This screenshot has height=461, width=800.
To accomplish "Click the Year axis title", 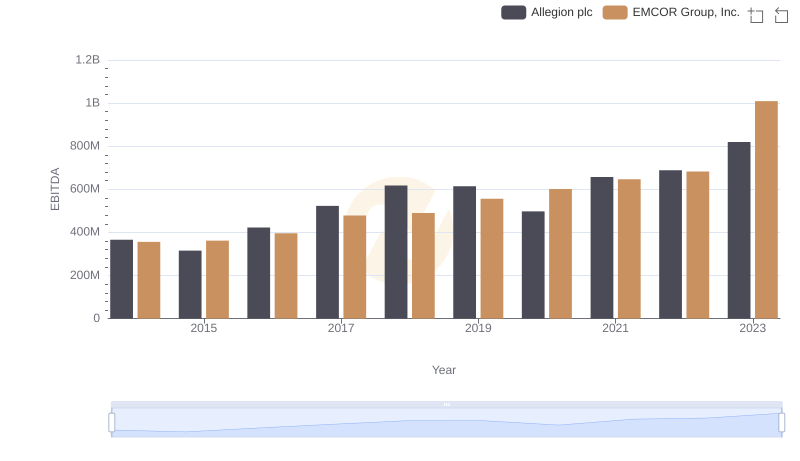I will pos(444,370).
